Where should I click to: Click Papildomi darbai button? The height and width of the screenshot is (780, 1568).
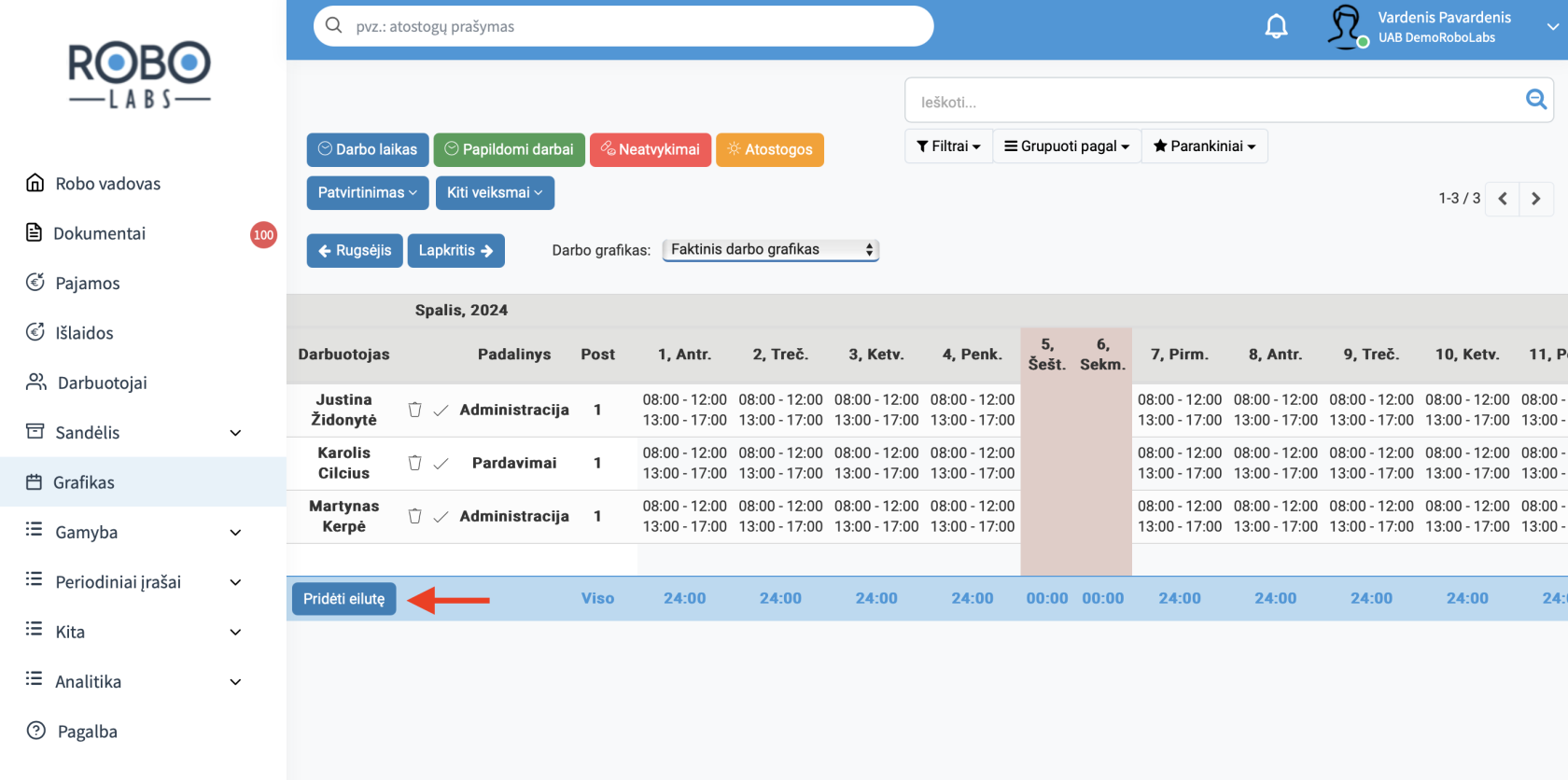pos(510,149)
